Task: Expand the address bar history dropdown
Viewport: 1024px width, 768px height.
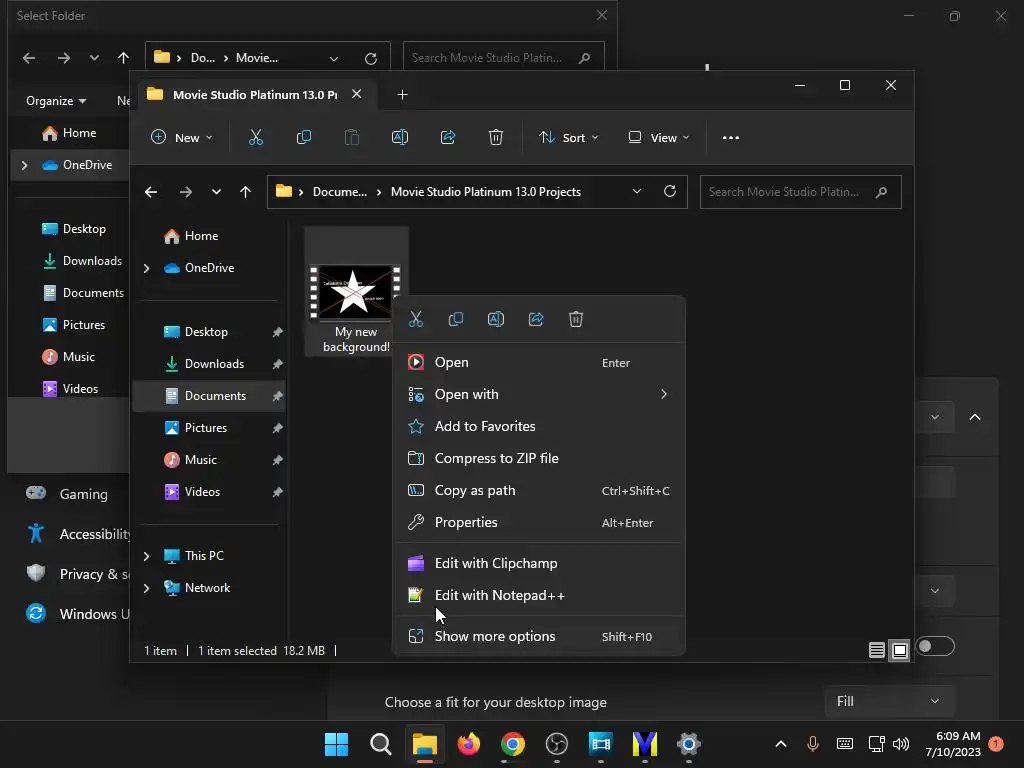Action: pos(637,191)
